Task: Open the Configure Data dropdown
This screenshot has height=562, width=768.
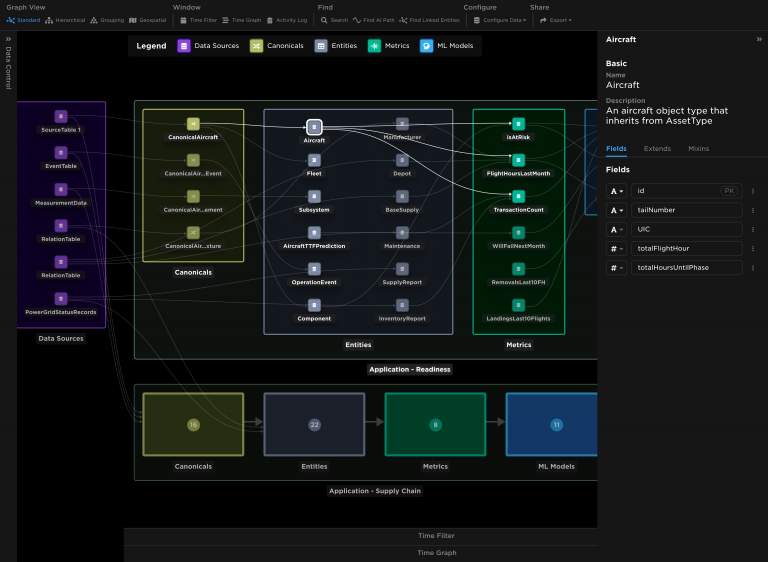Action: pyautogui.click(x=500, y=20)
